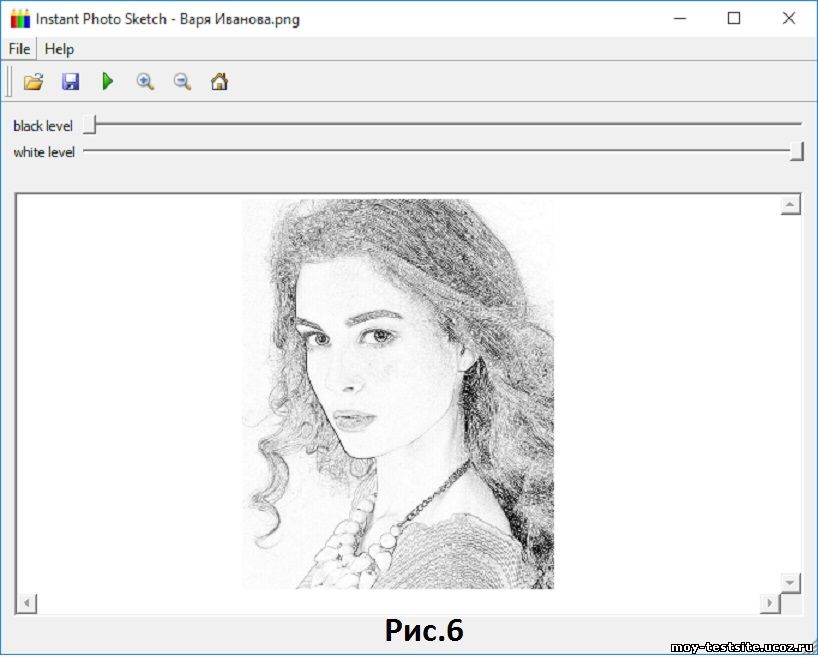This screenshot has width=818, height=657.
Task: Close the Instant Photo Sketch window
Action: click(x=788, y=19)
